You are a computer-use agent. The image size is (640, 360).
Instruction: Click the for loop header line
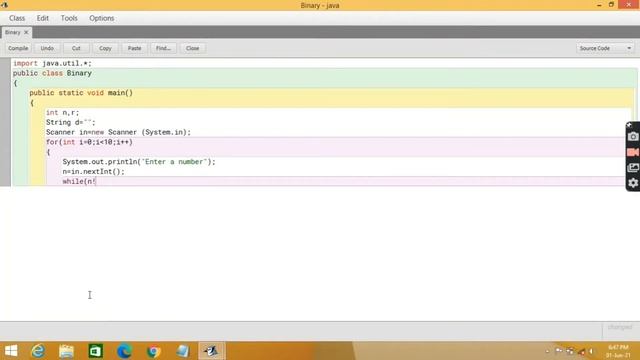pyautogui.click(x=89, y=142)
